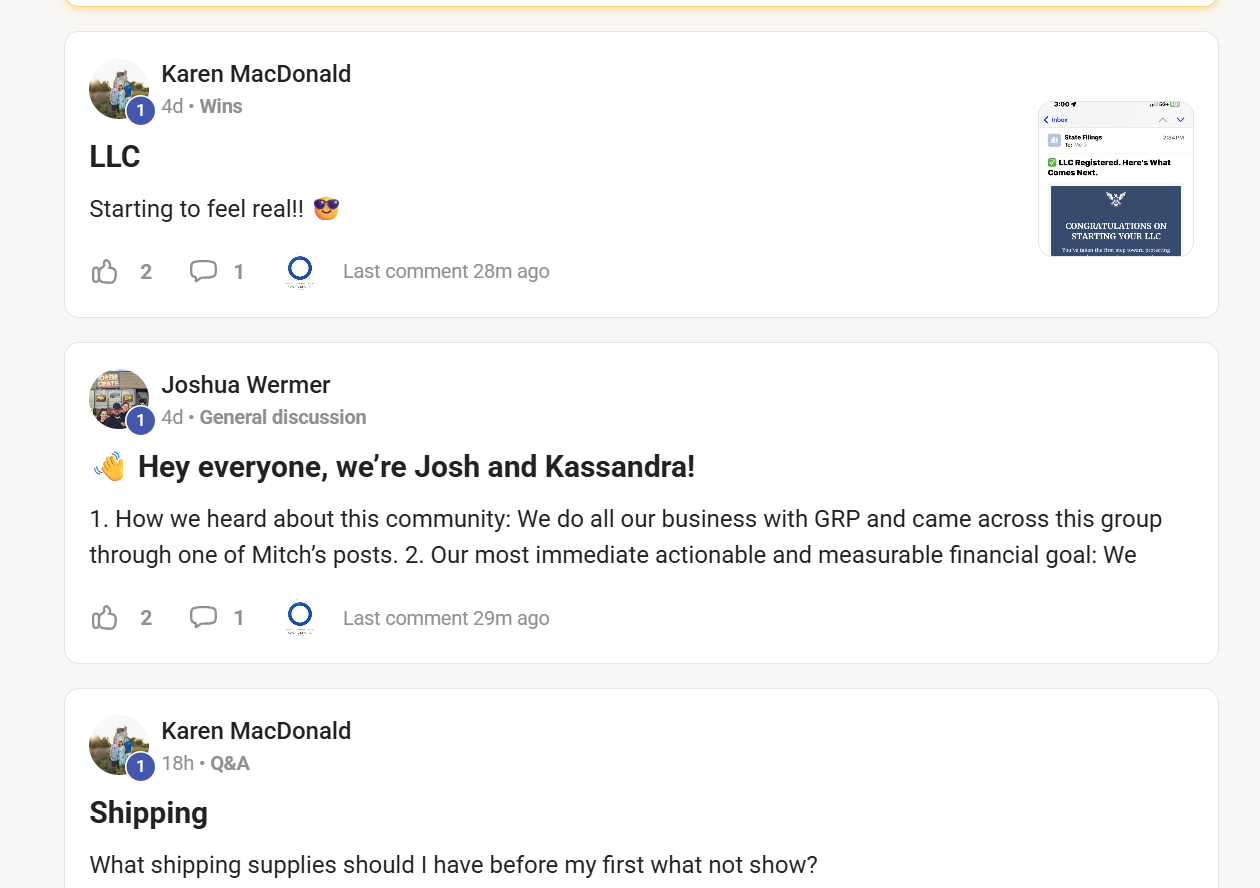Like the Josh and Kassandra intro post
1260x888 pixels.
click(105, 618)
